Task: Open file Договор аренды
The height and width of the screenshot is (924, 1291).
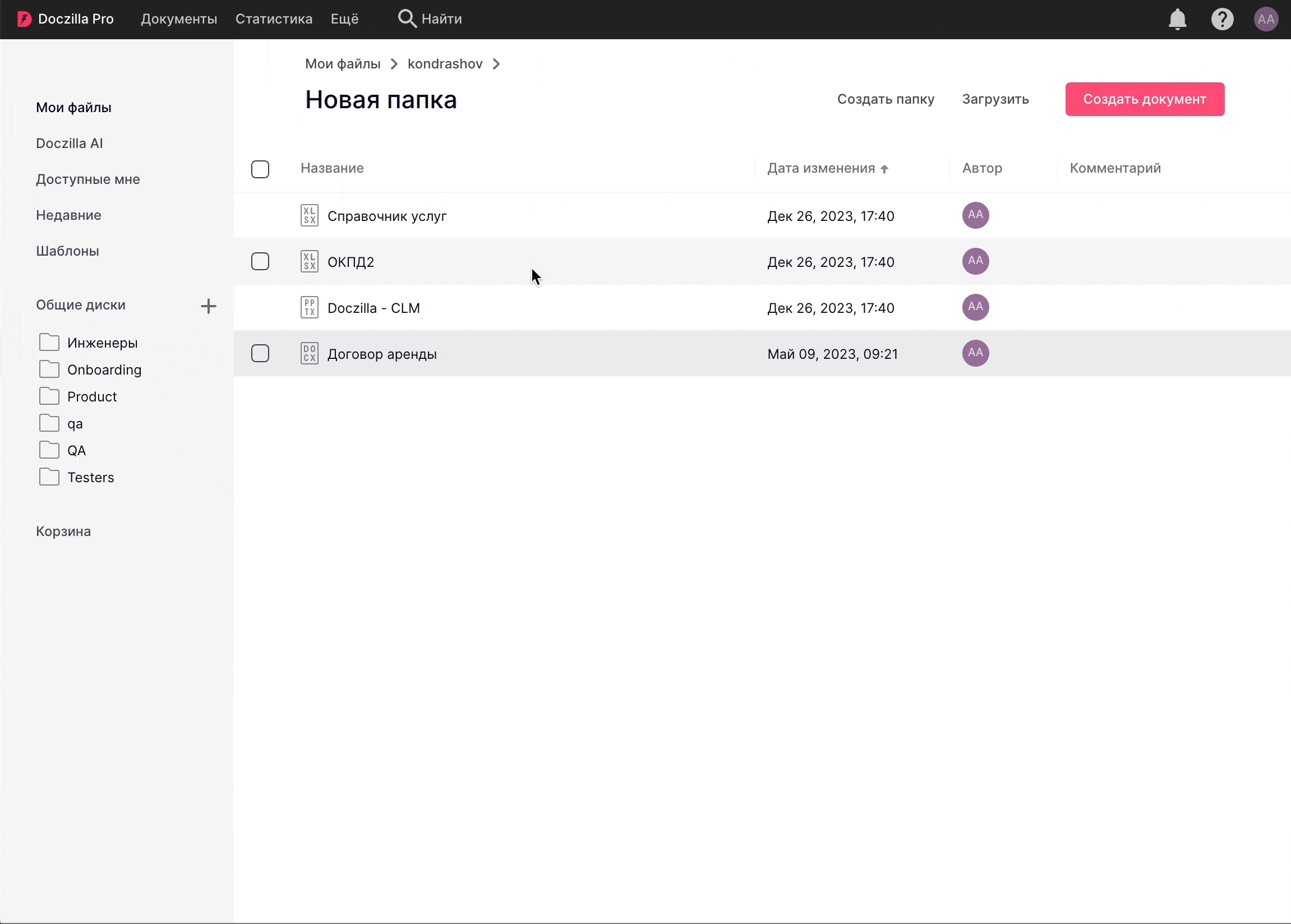Action: click(x=382, y=354)
